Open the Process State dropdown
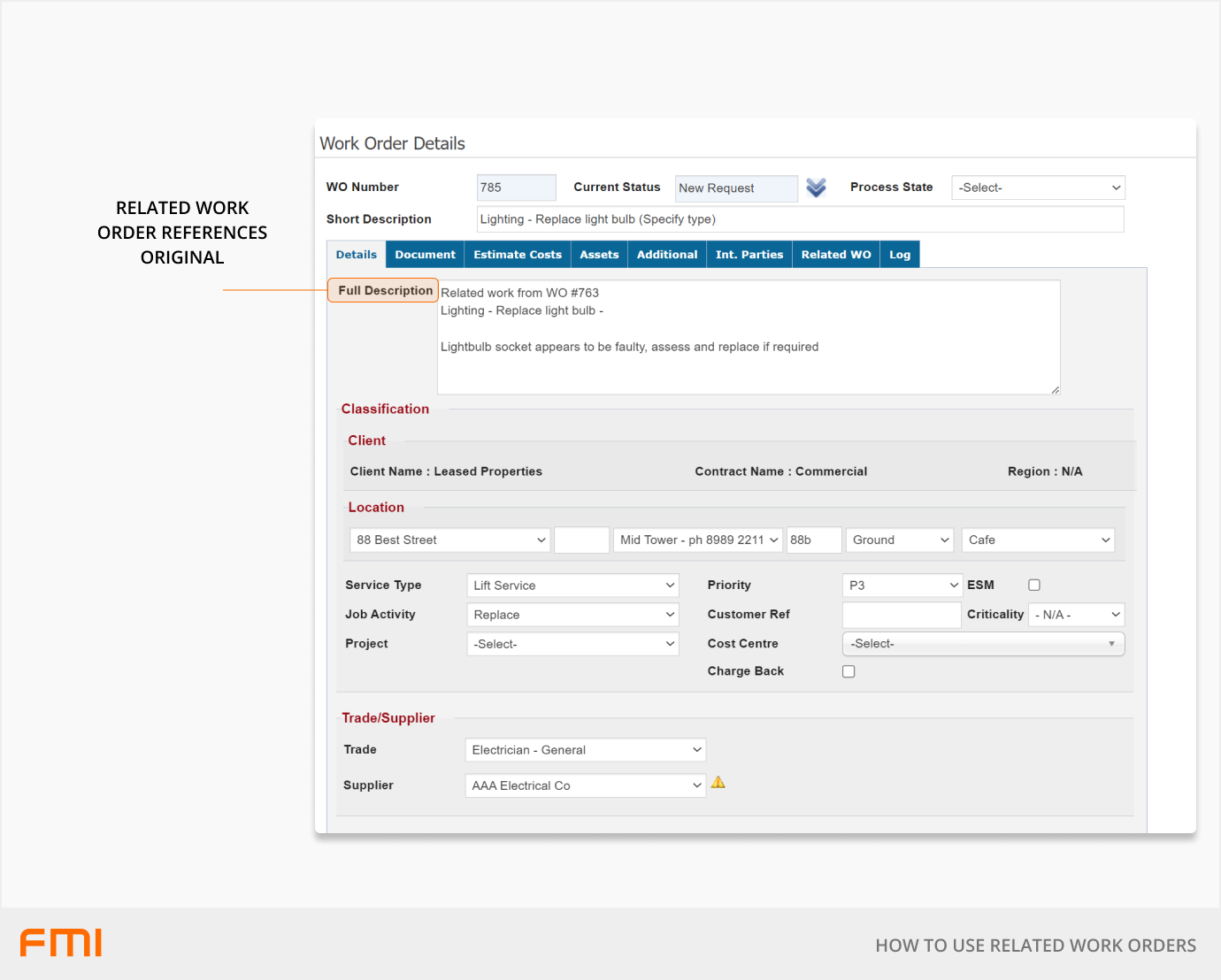 tap(1037, 188)
